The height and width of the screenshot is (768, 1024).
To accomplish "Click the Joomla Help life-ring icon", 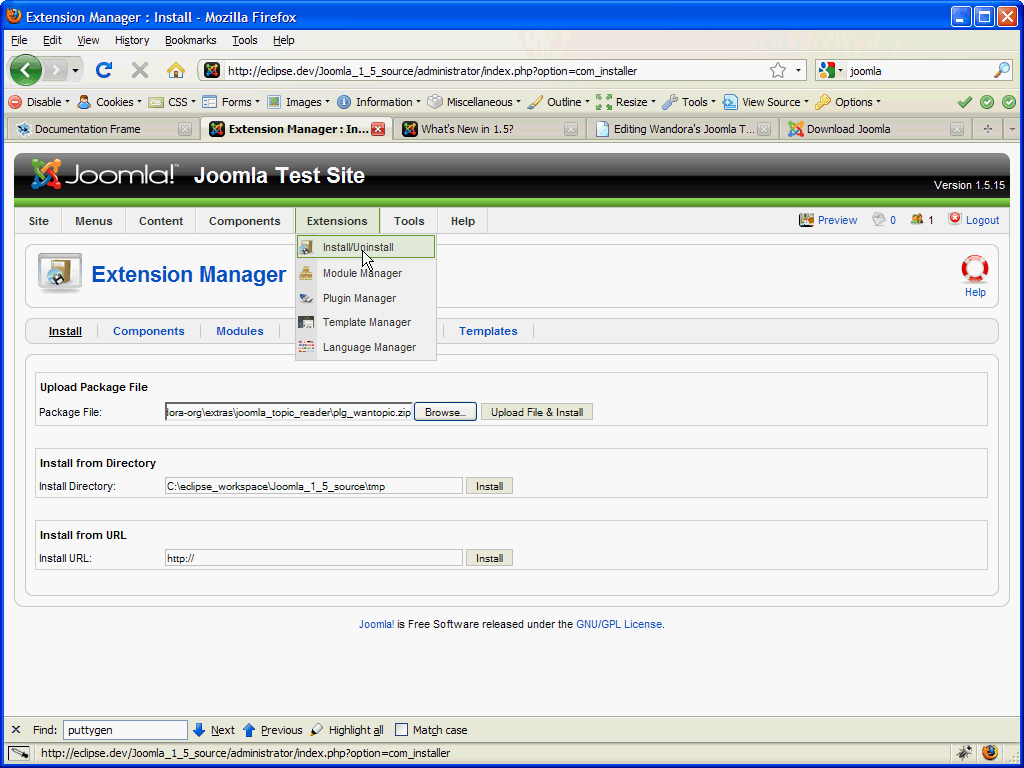I will [974, 270].
